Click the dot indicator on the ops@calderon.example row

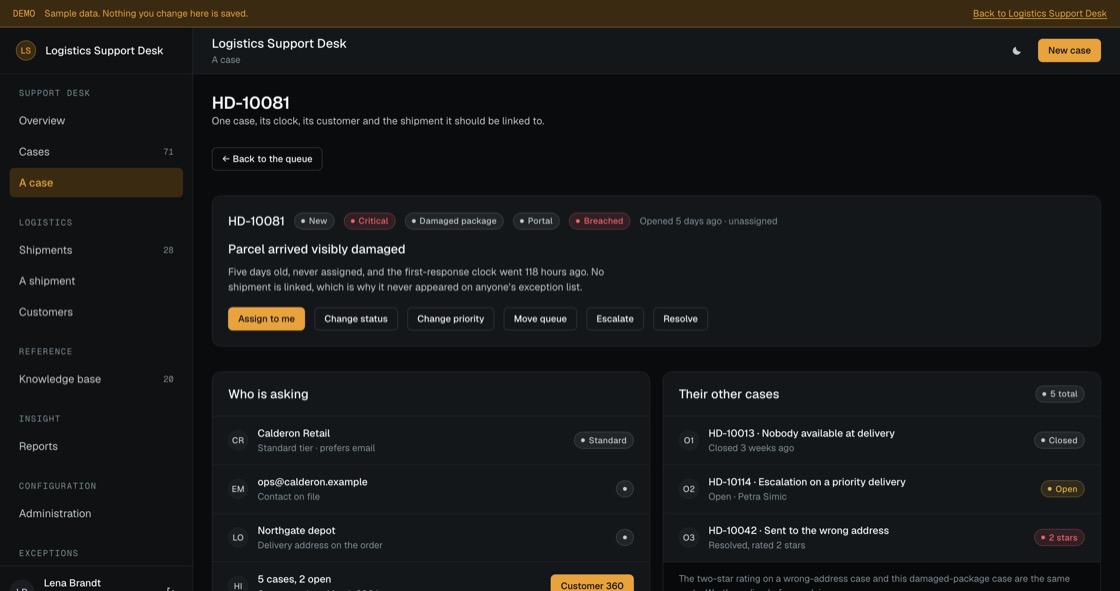point(624,489)
